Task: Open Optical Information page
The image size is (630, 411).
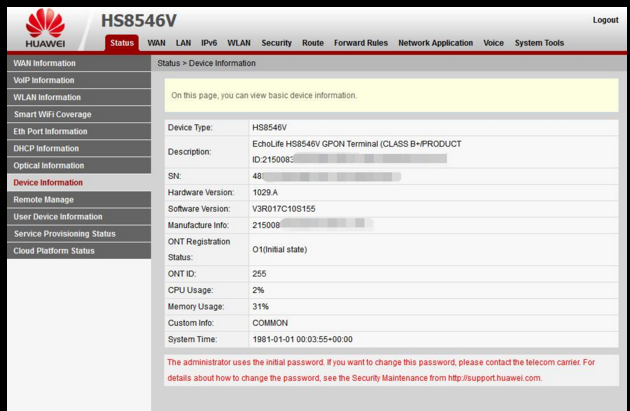Action: [x=79, y=166]
